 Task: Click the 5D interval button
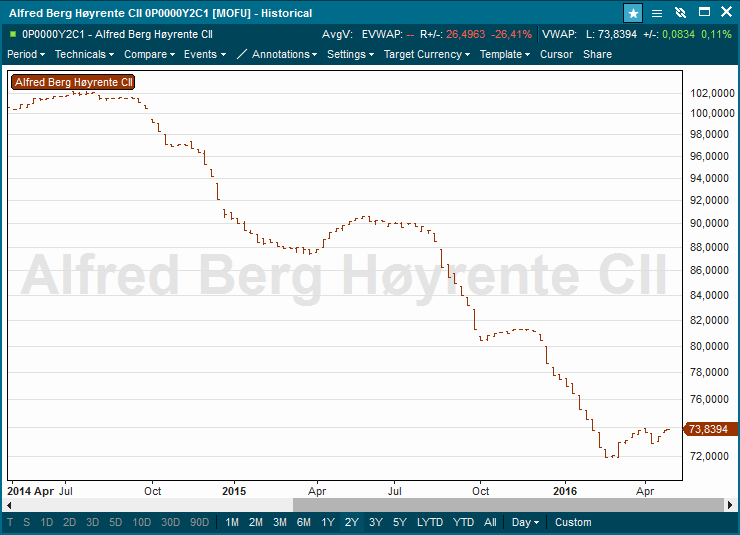pyautogui.click(x=116, y=522)
